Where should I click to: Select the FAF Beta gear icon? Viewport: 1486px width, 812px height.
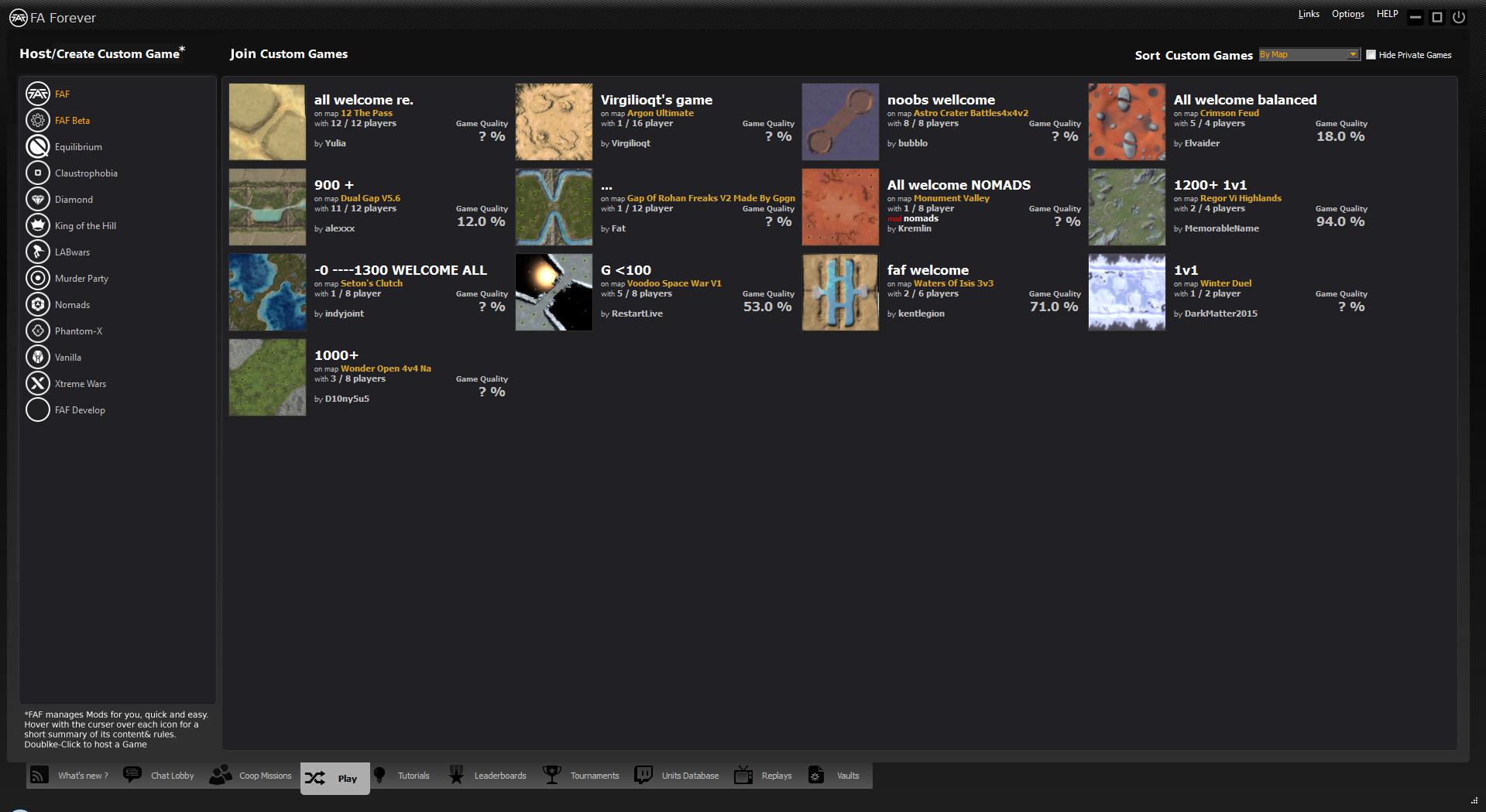coord(38,120)
